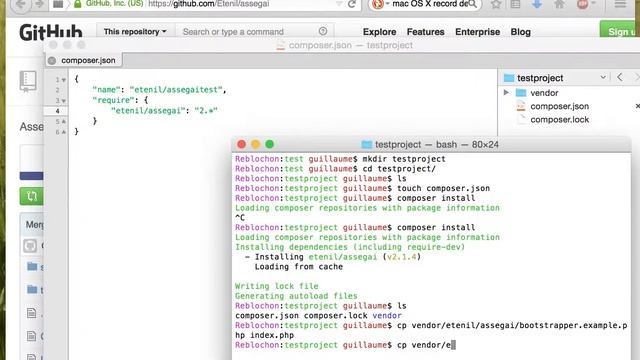Open the URL bar history dropdown arrow
This screenshot has height=360, width=640.
click(x=339, y=4)
